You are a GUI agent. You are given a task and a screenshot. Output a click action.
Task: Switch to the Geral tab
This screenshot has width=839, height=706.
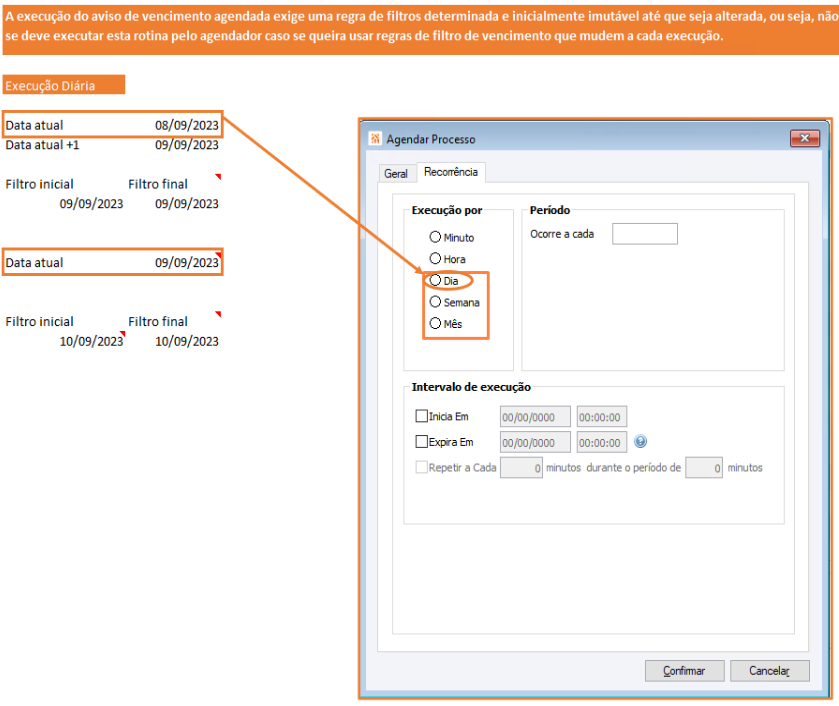(x=396, y=173)
